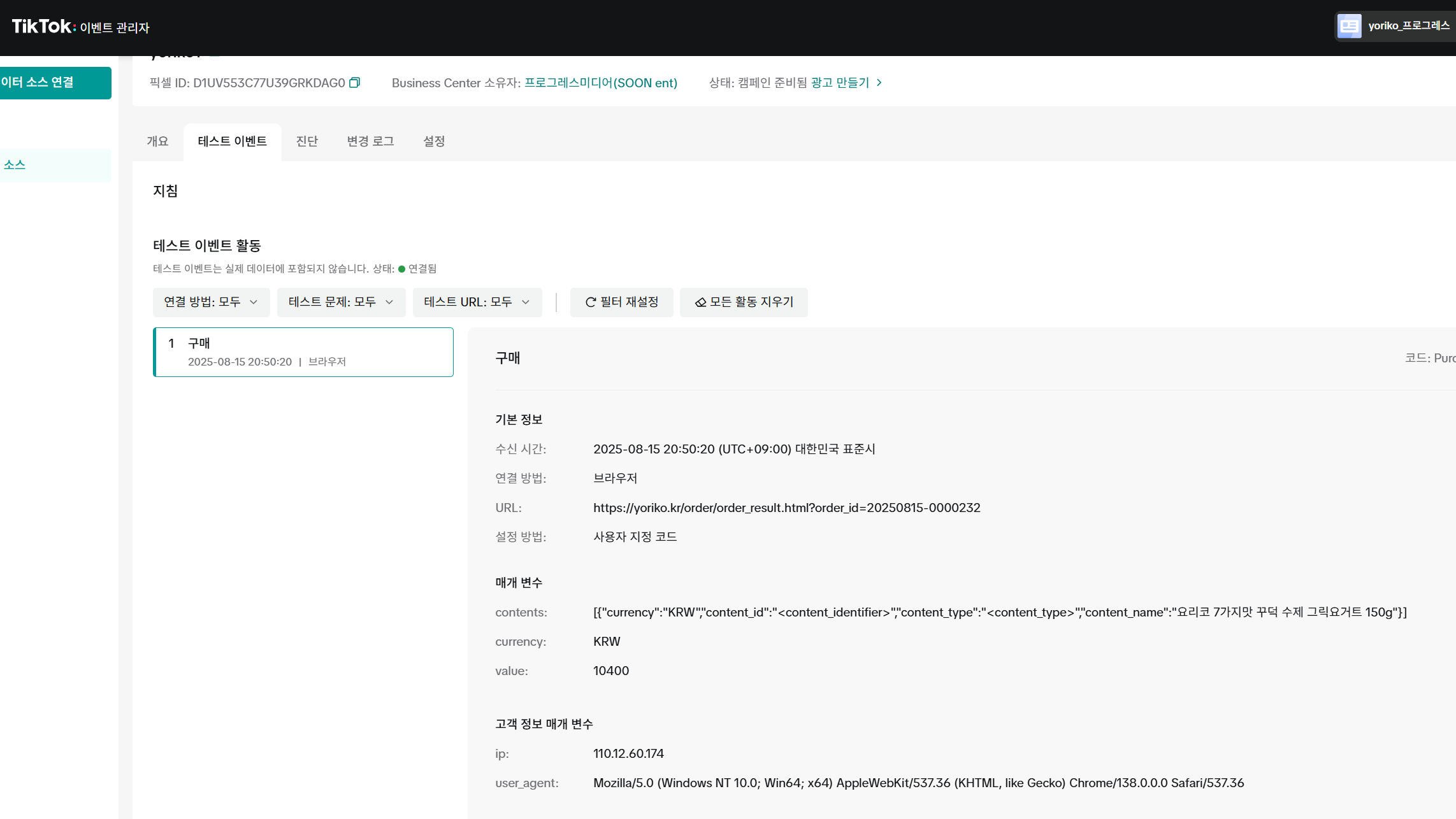Open the 테스트 문제 filter dropdown
1456x819 pixels.
click(x=341, y=303)
